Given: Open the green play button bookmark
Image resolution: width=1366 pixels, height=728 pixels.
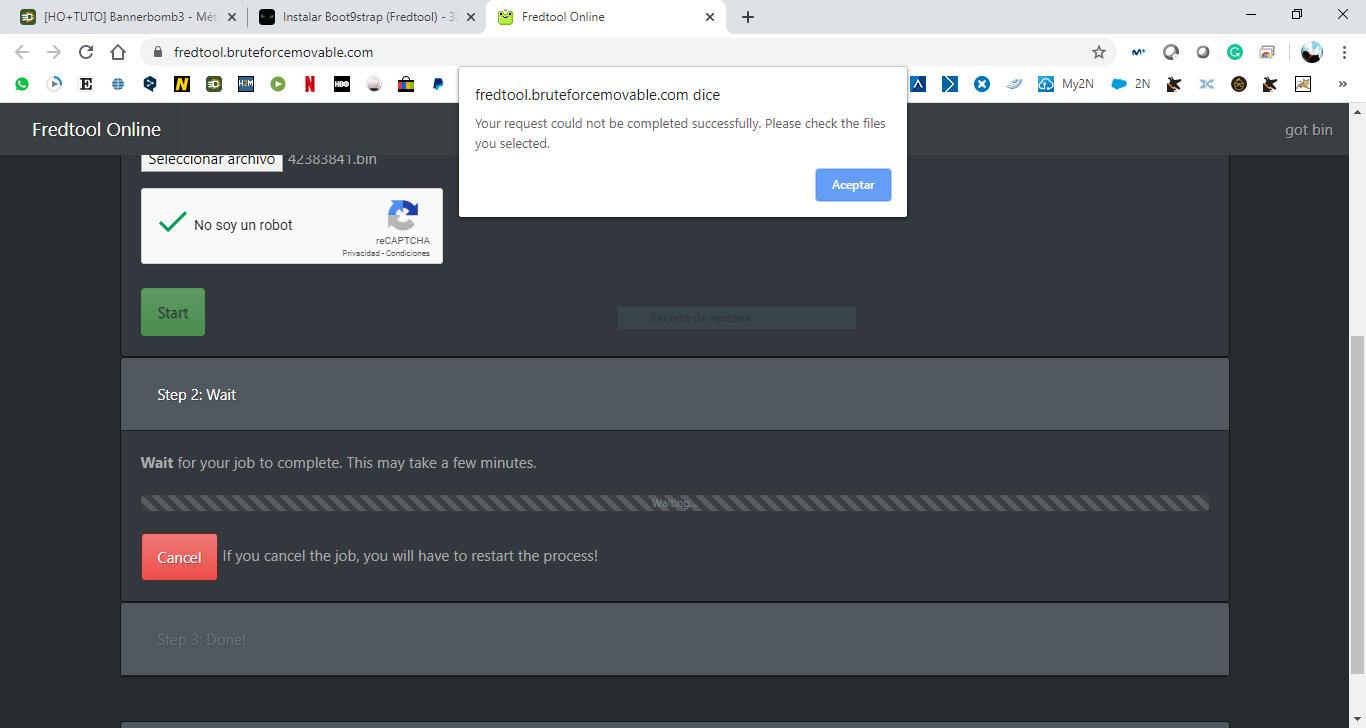Looking at the screenshot, I should point(278,84).
